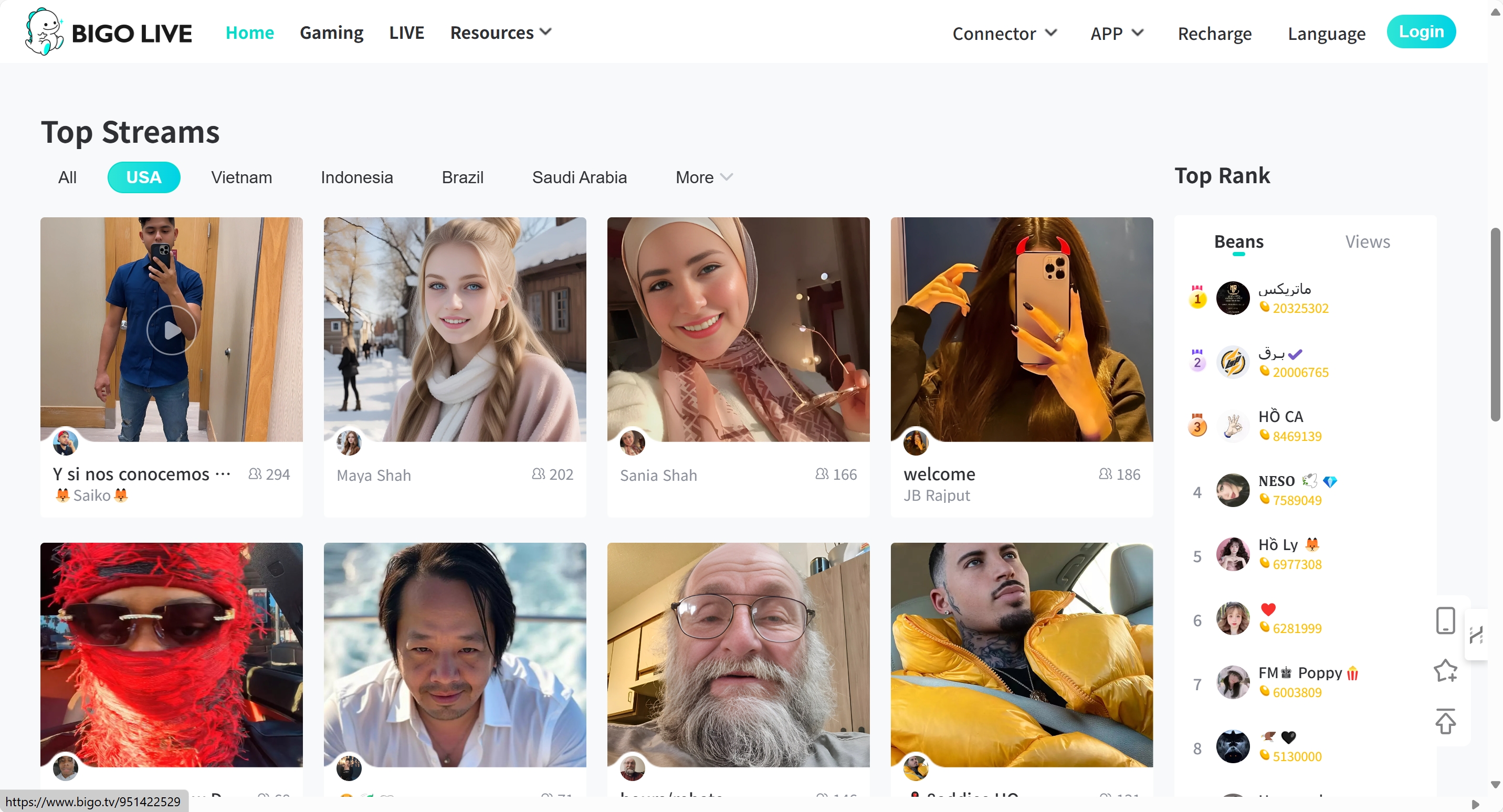Open rank 1 user avatar ماتريكس
Viewport: 1503px width, 812px height.
click(x=1233, y=298)
